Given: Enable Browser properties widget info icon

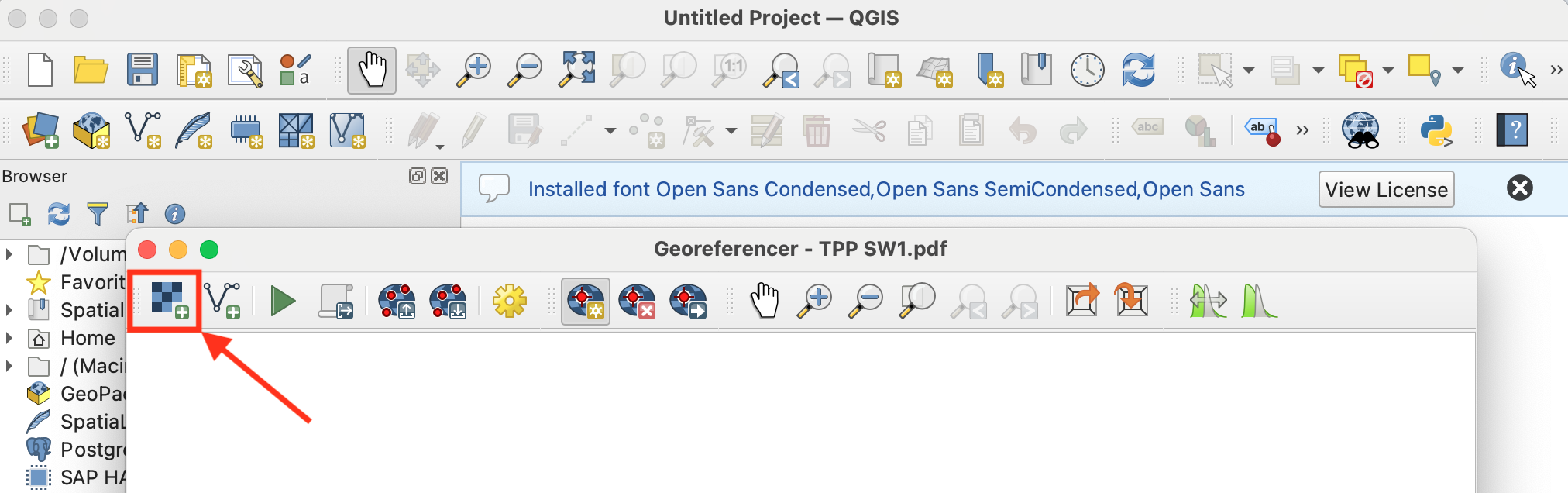Looking at the screenshot, I should tap(175, 214).
